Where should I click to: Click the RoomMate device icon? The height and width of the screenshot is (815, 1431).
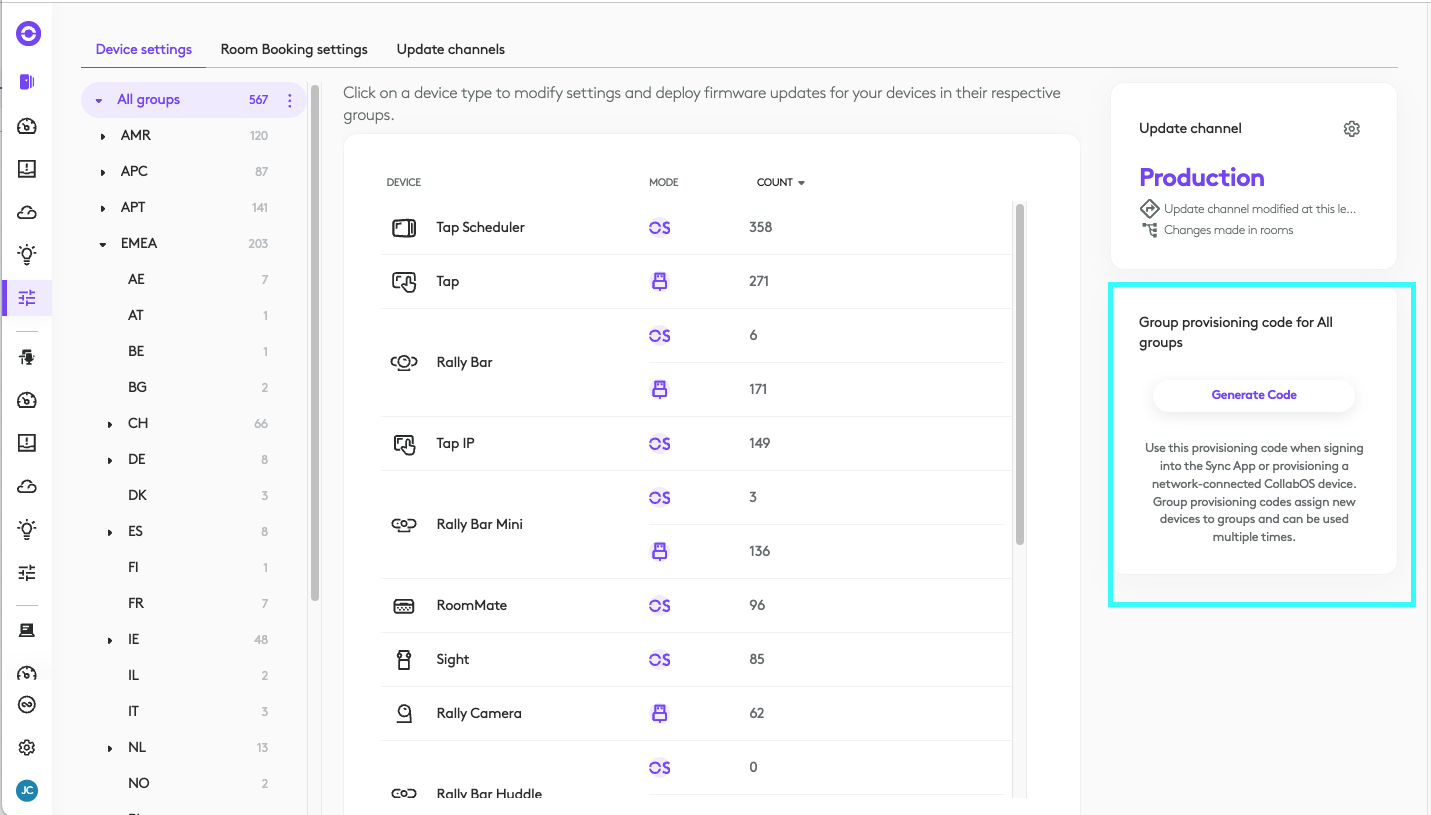(x=403, y=606)
